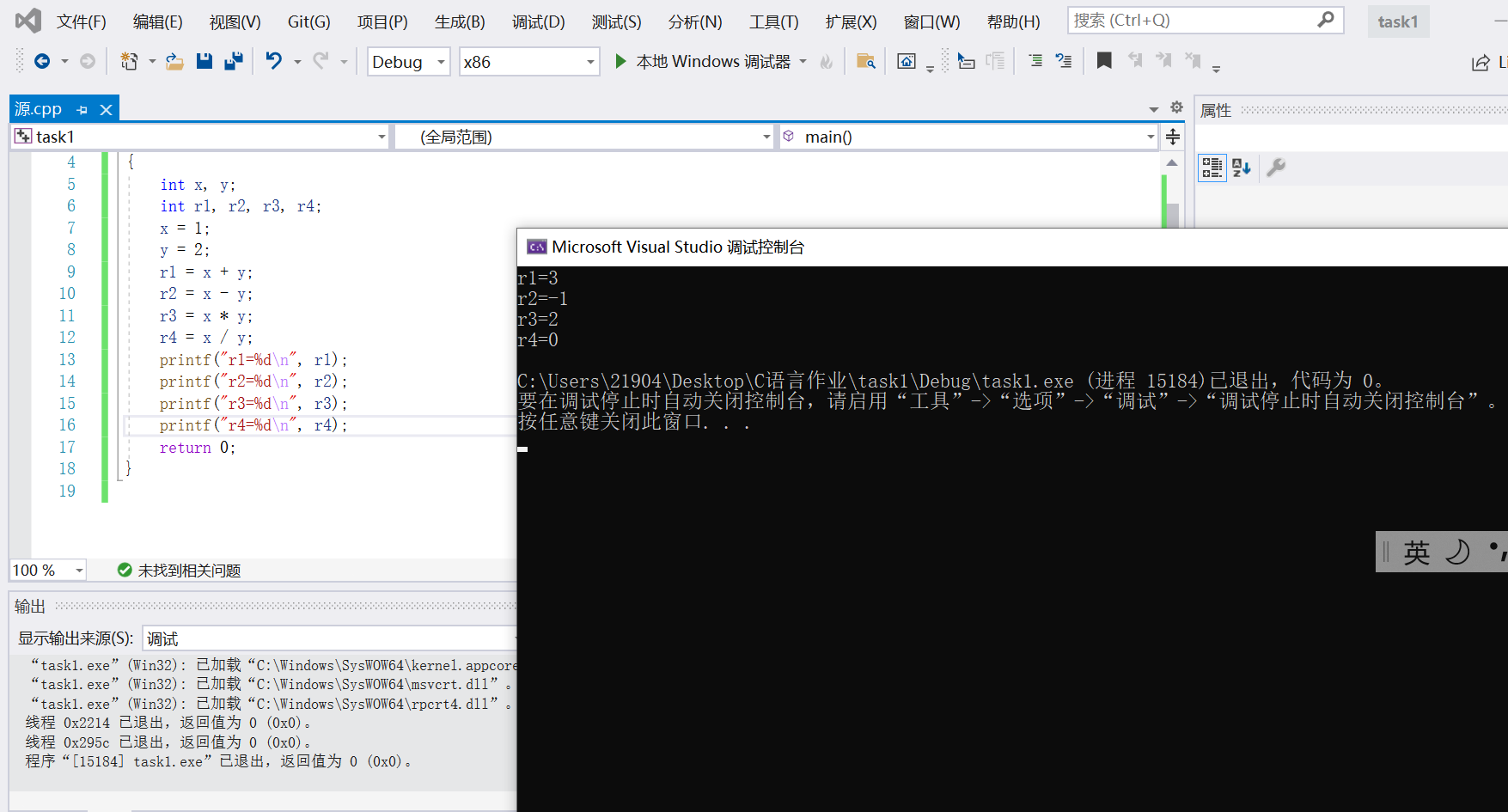This screenshot has width=1508, height=812.
Task: Click the Live Share icon
Action: 1481,62
